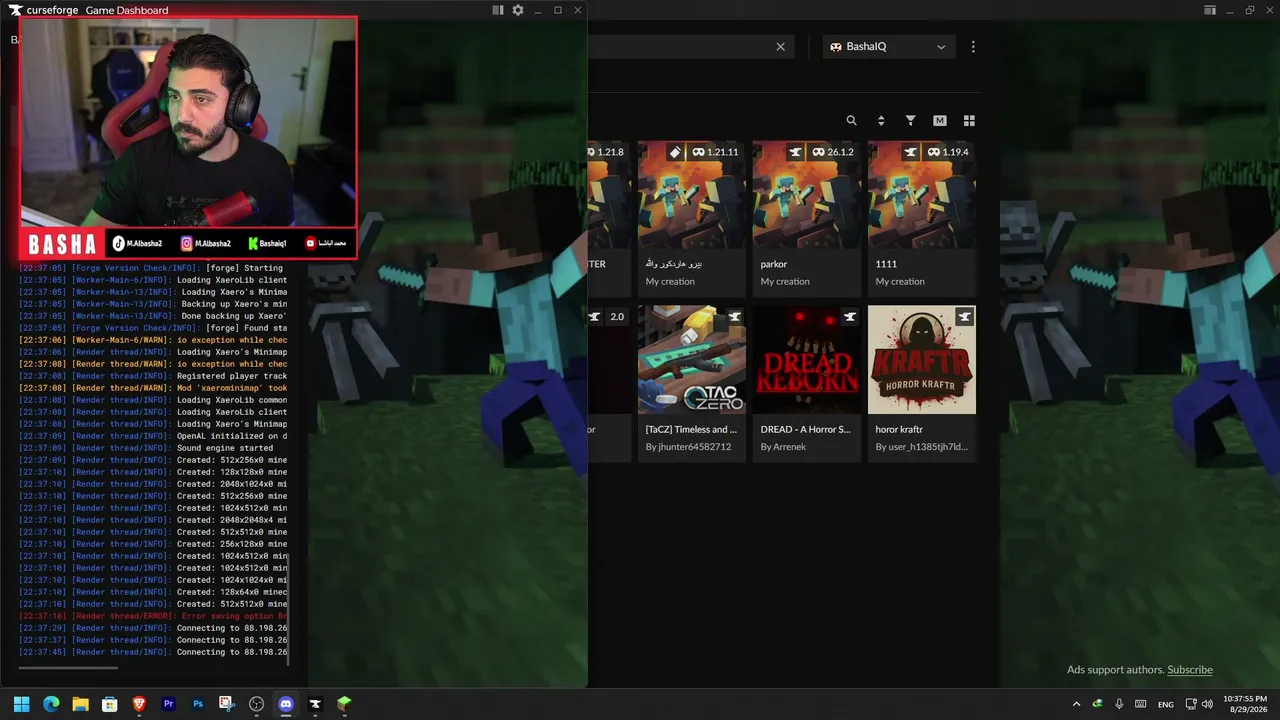The image size is (1280, 720).
Task: Click the 'By jhunter64582712' author text
Action: click(688, 447)
